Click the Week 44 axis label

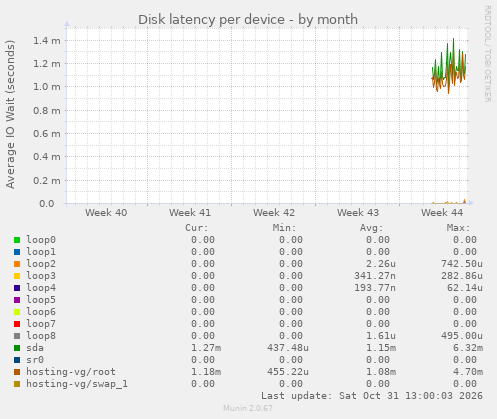tap(442, 213)
